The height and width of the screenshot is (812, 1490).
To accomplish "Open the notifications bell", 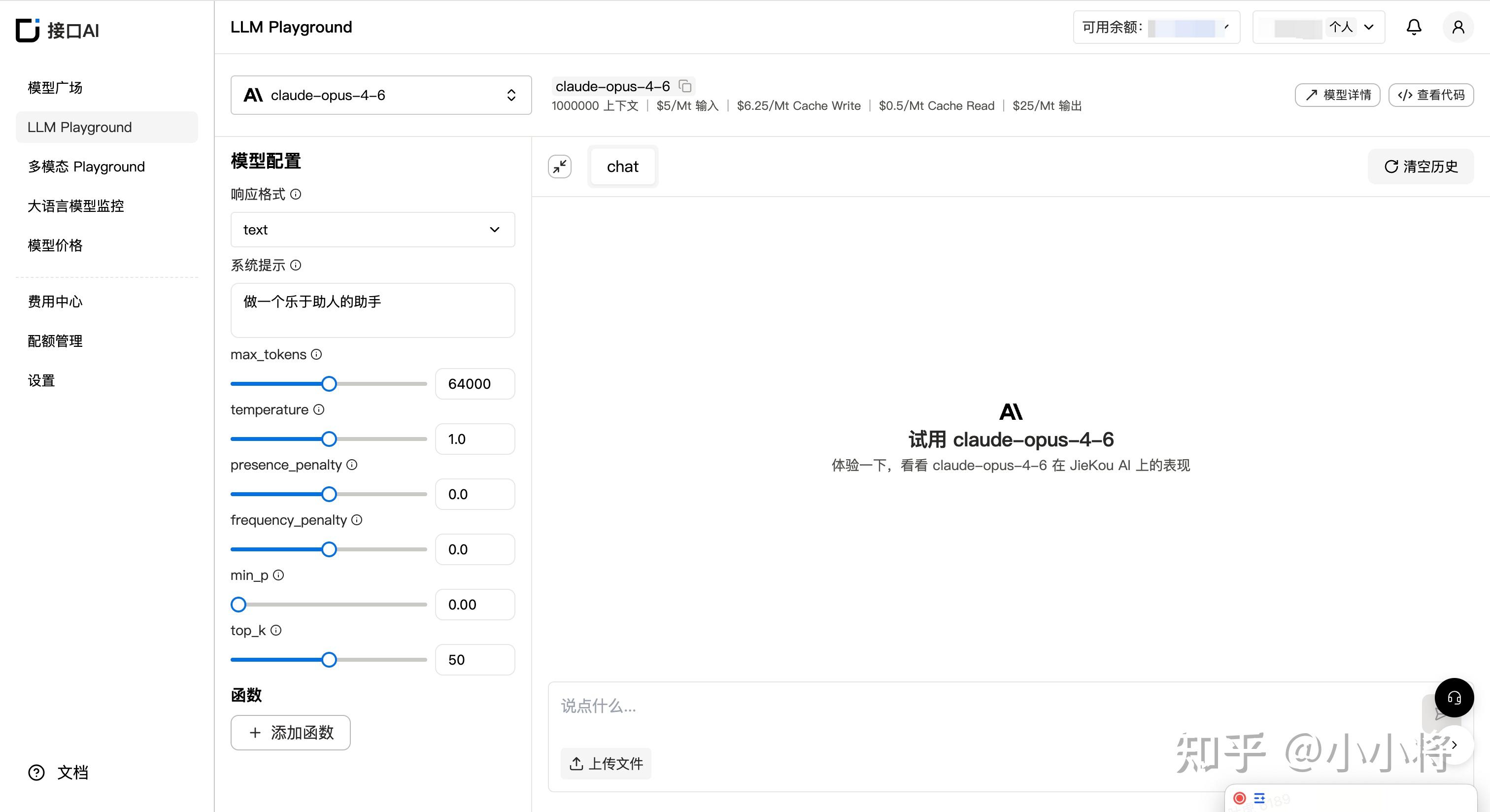I will tap(1414, 27).
